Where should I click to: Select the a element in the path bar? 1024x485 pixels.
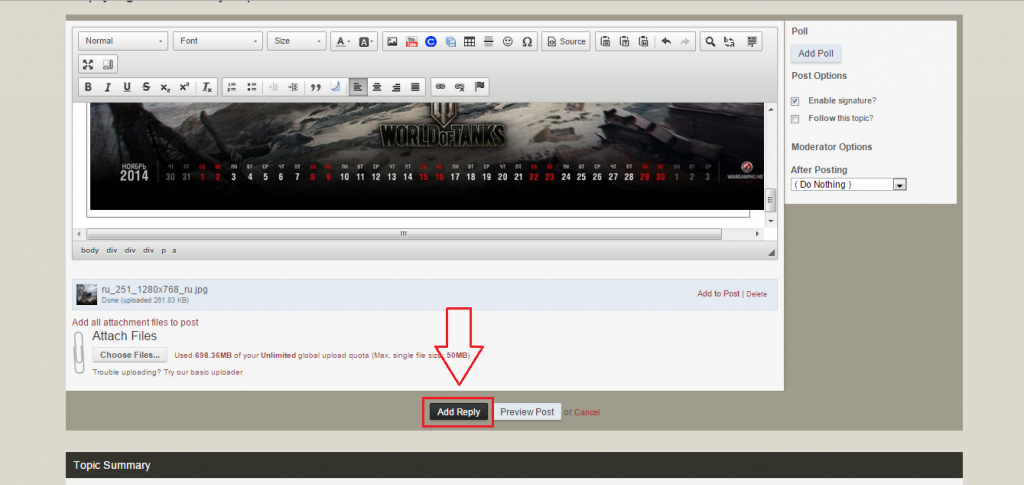(174, 250)
